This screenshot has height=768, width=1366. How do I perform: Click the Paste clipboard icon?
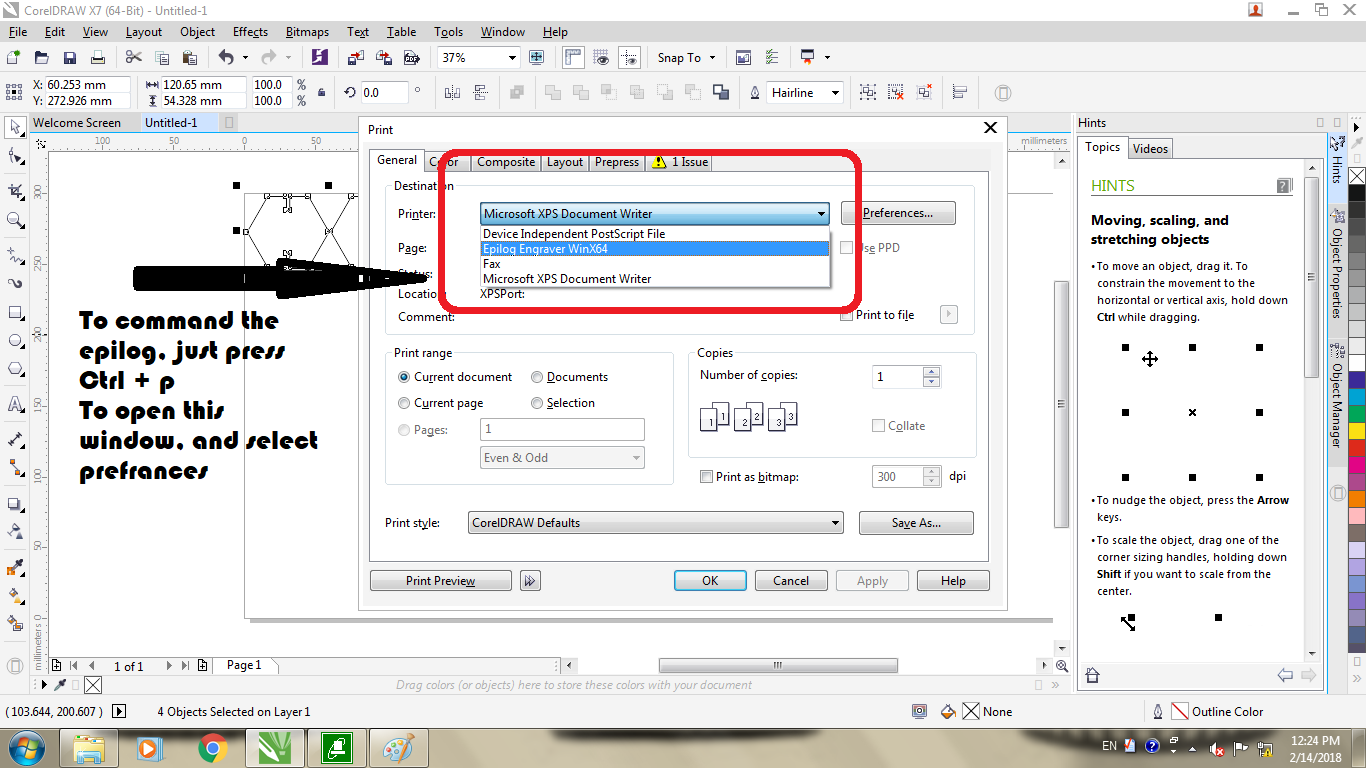tap(190, 58)
